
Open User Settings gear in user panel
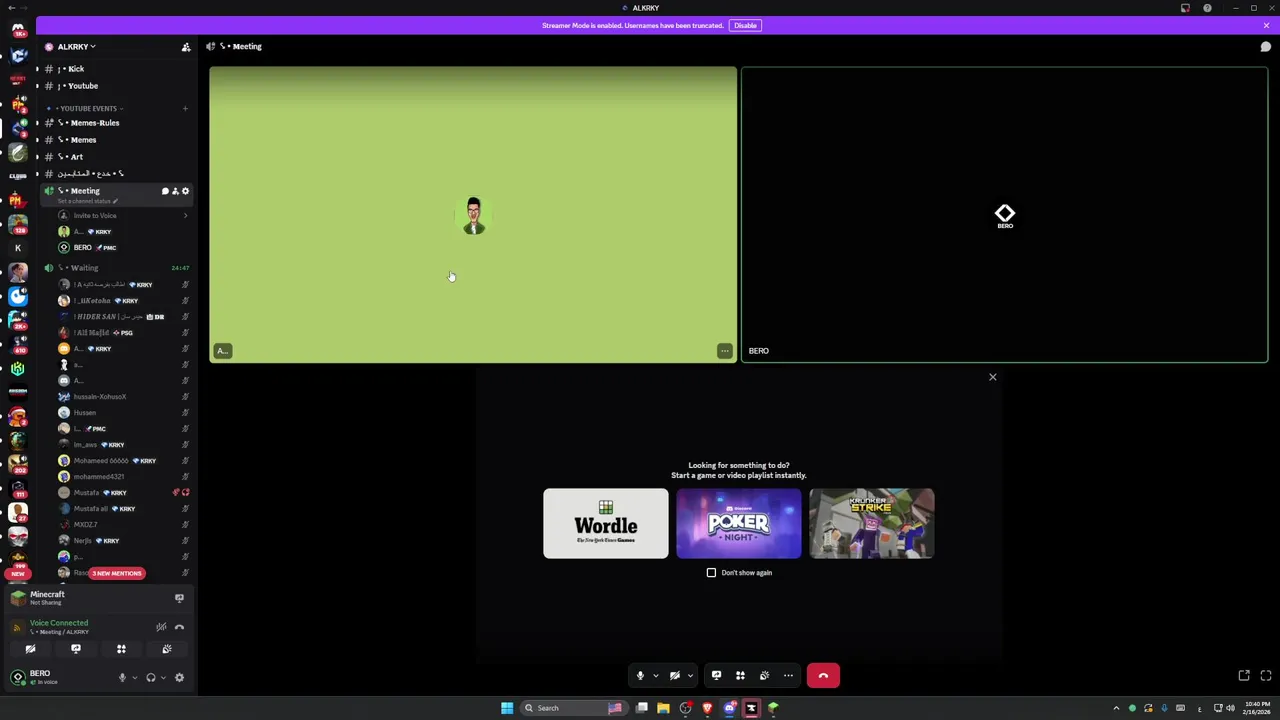pyautogui.click(x=179, y=678)
